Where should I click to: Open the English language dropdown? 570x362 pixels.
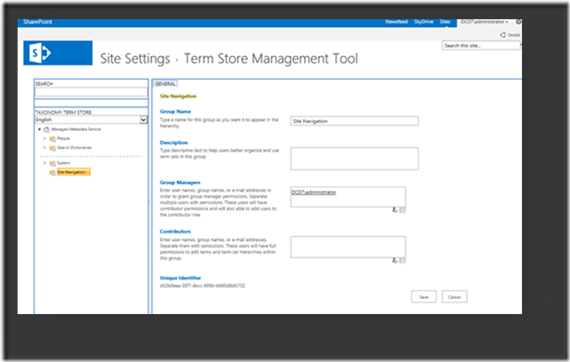tap(144, 120)
